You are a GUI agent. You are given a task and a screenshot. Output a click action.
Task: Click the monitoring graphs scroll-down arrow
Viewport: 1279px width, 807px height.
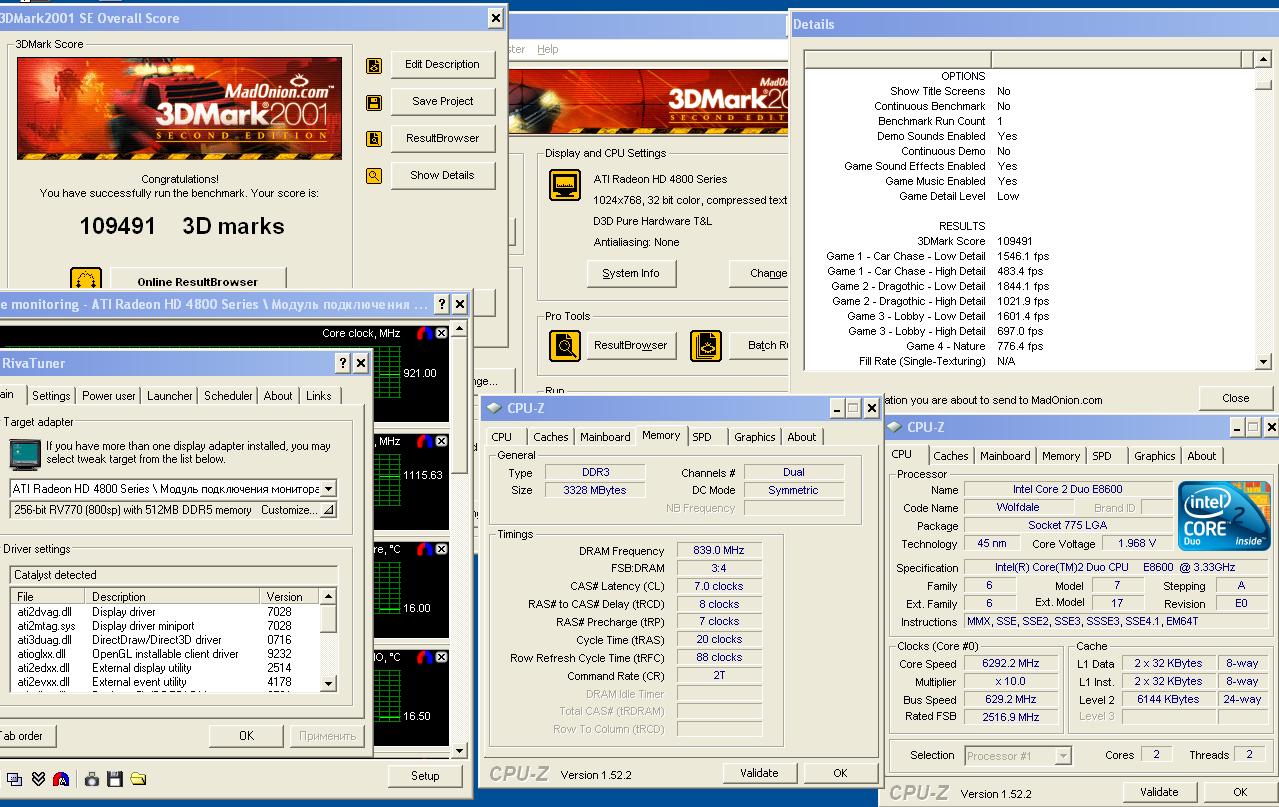[x=460, y=750]
